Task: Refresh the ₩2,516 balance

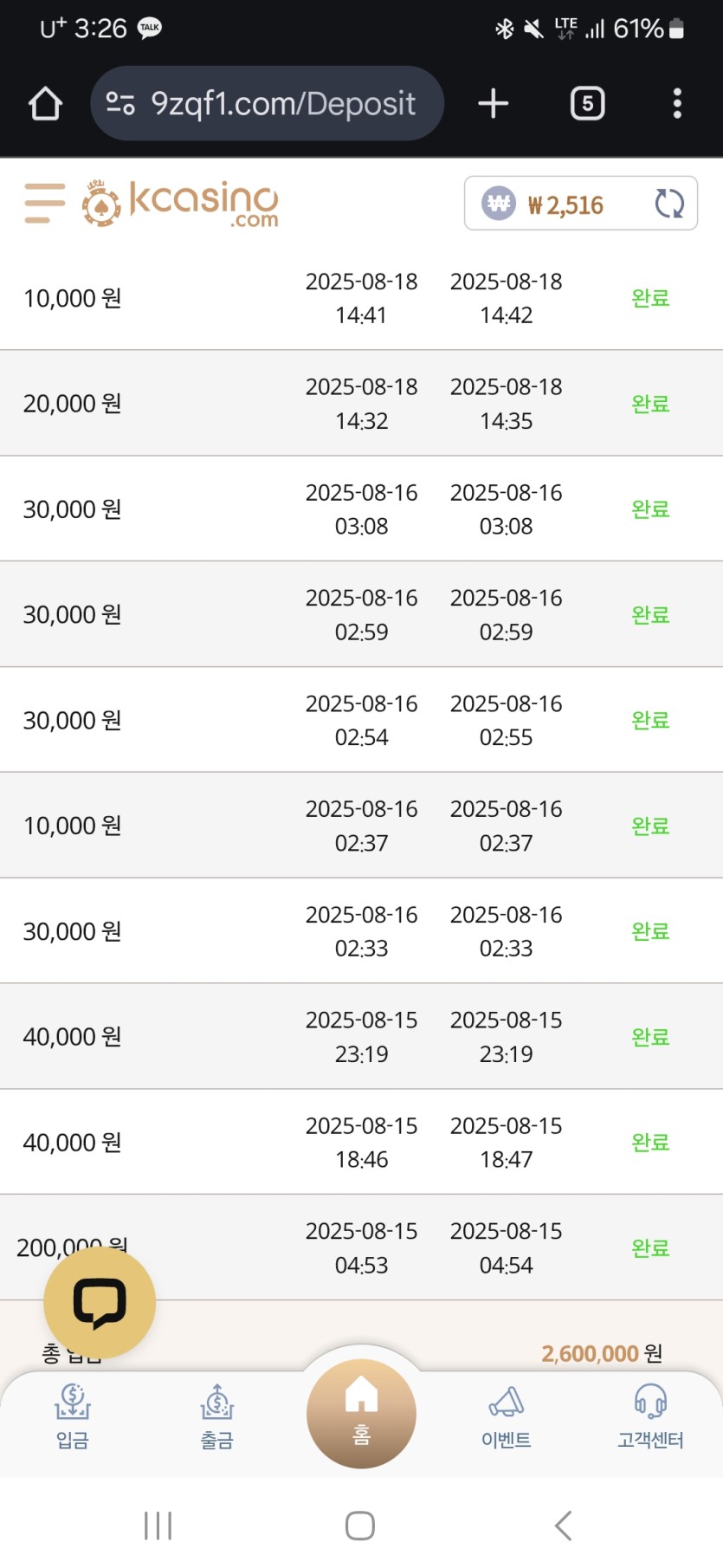Action: point(669,204)
